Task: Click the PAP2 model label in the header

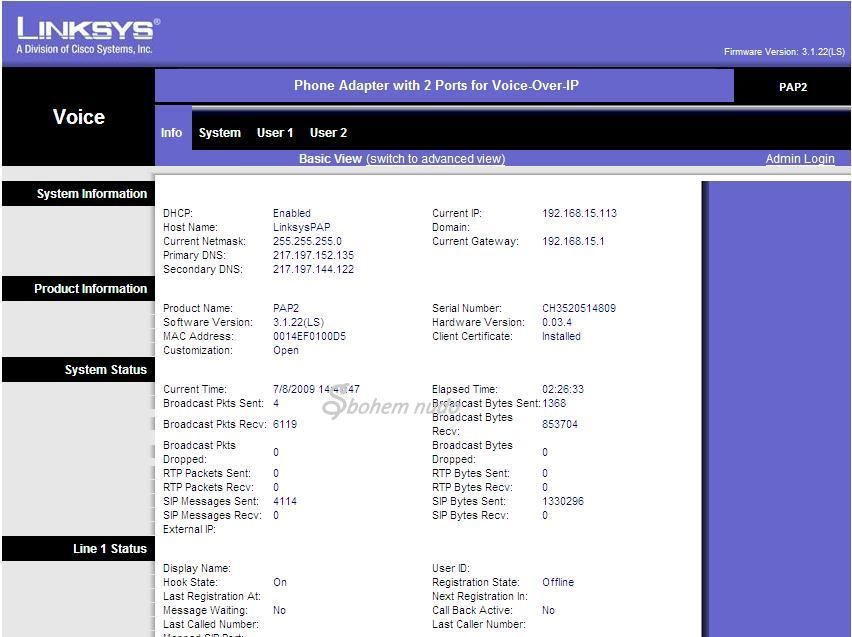Action: (x=792, y=87)
